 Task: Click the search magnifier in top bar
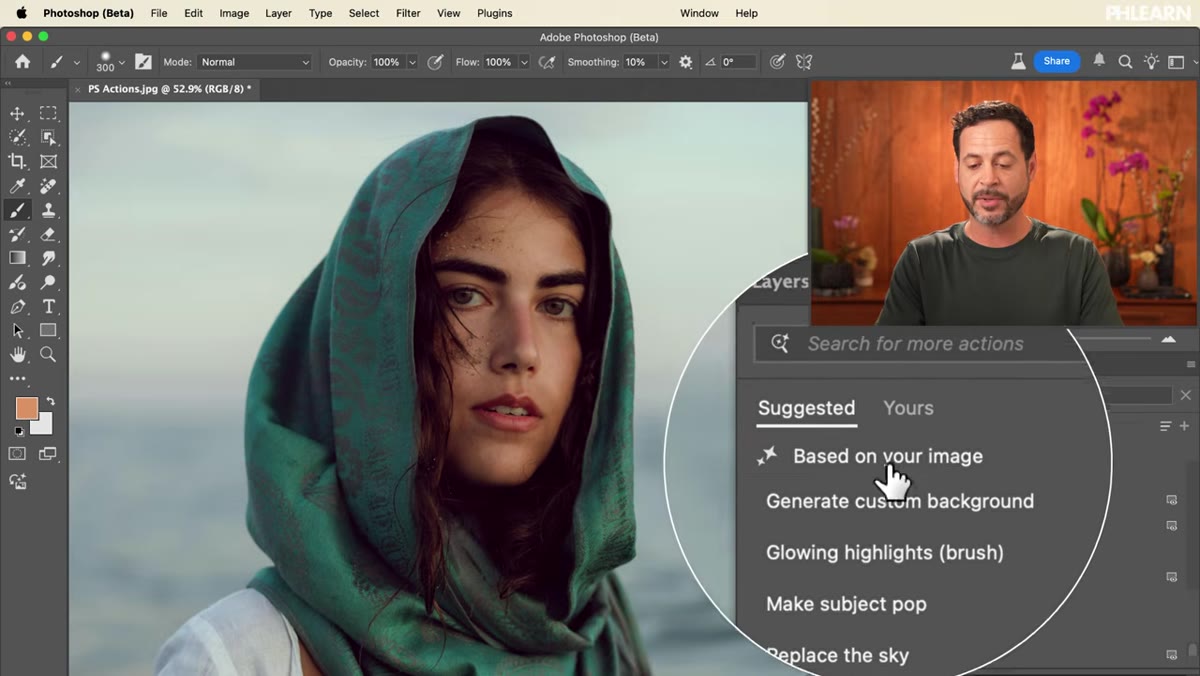tap(1125, 62)
